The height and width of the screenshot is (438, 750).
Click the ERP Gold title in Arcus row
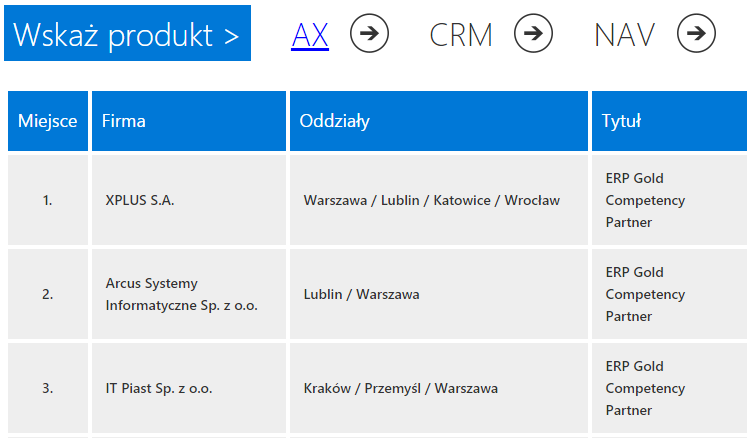pyautogui.click(x=669, y=294)
